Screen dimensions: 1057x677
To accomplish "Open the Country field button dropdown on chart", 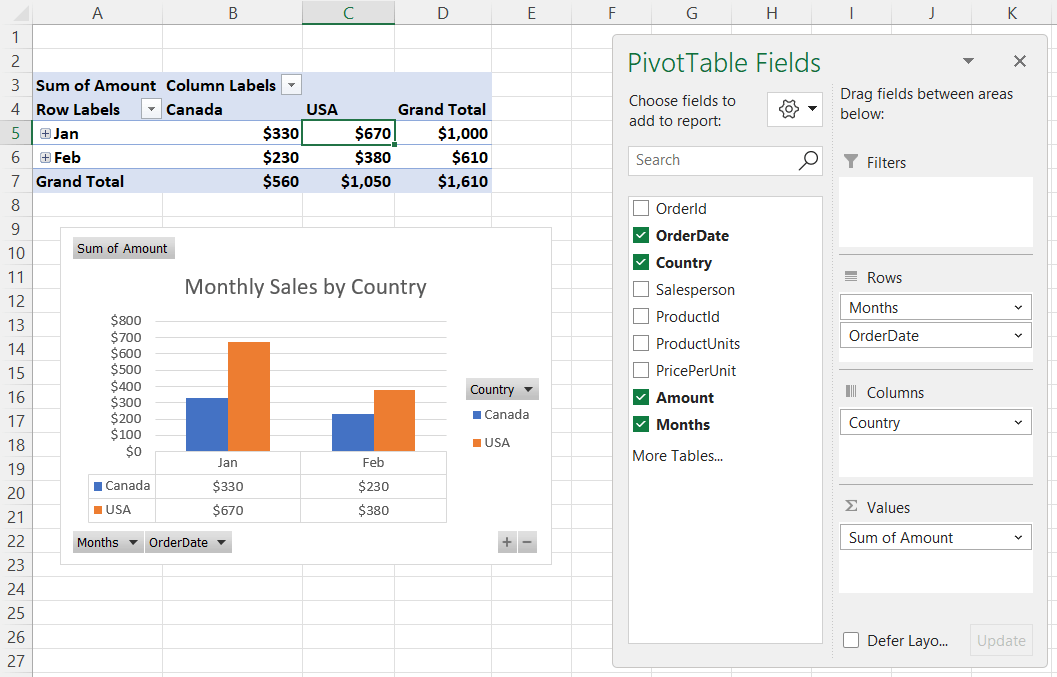I will pyautogui.click(x=529, y=389).
